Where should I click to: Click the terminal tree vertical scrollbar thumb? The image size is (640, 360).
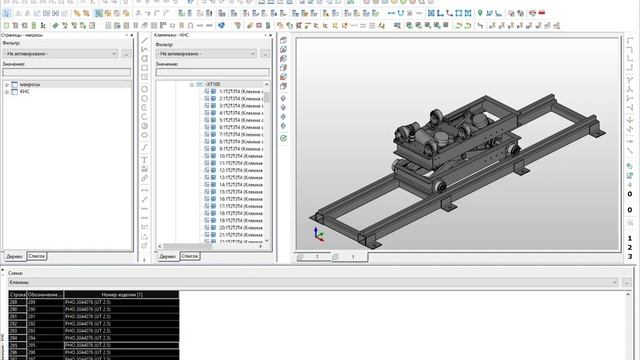click(267, 97)
